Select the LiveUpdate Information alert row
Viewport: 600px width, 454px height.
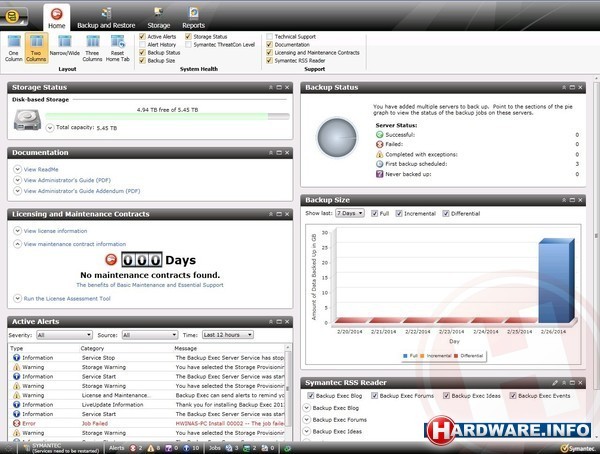point(147,405)
